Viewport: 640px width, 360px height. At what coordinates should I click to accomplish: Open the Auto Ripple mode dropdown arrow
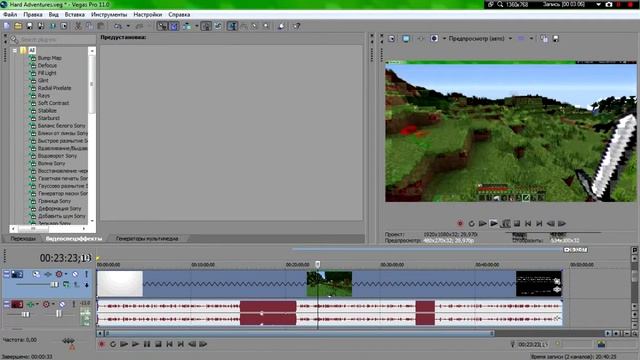pos(196,26)
